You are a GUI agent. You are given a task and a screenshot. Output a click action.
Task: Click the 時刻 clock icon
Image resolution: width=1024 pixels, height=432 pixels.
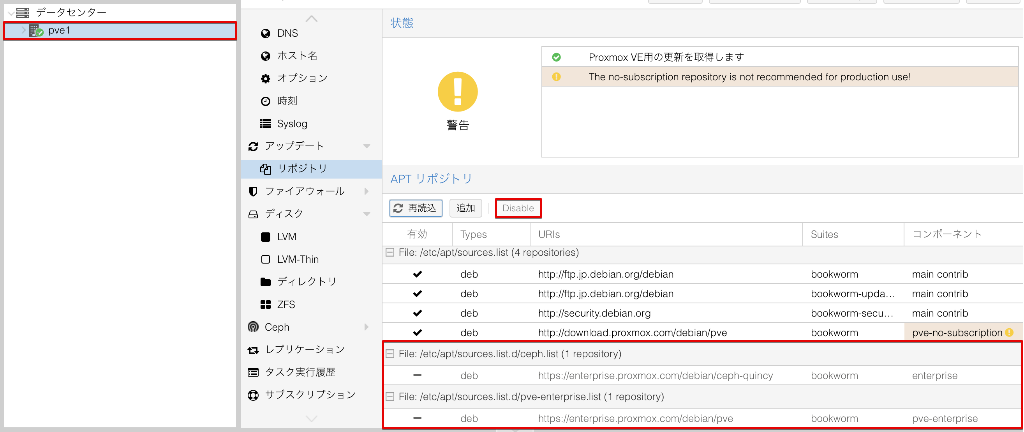(265, 101)
